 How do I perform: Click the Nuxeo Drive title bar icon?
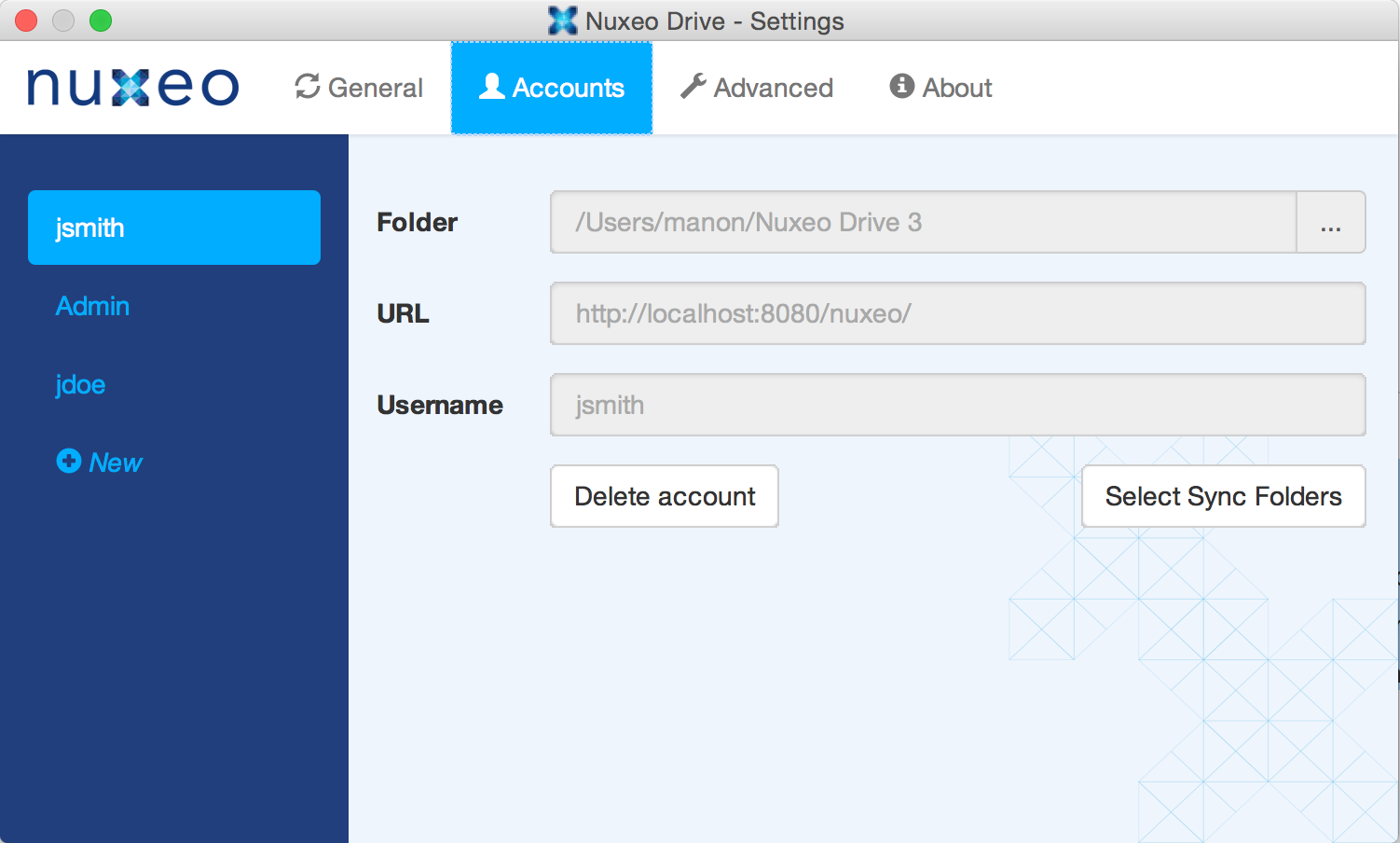563,21
